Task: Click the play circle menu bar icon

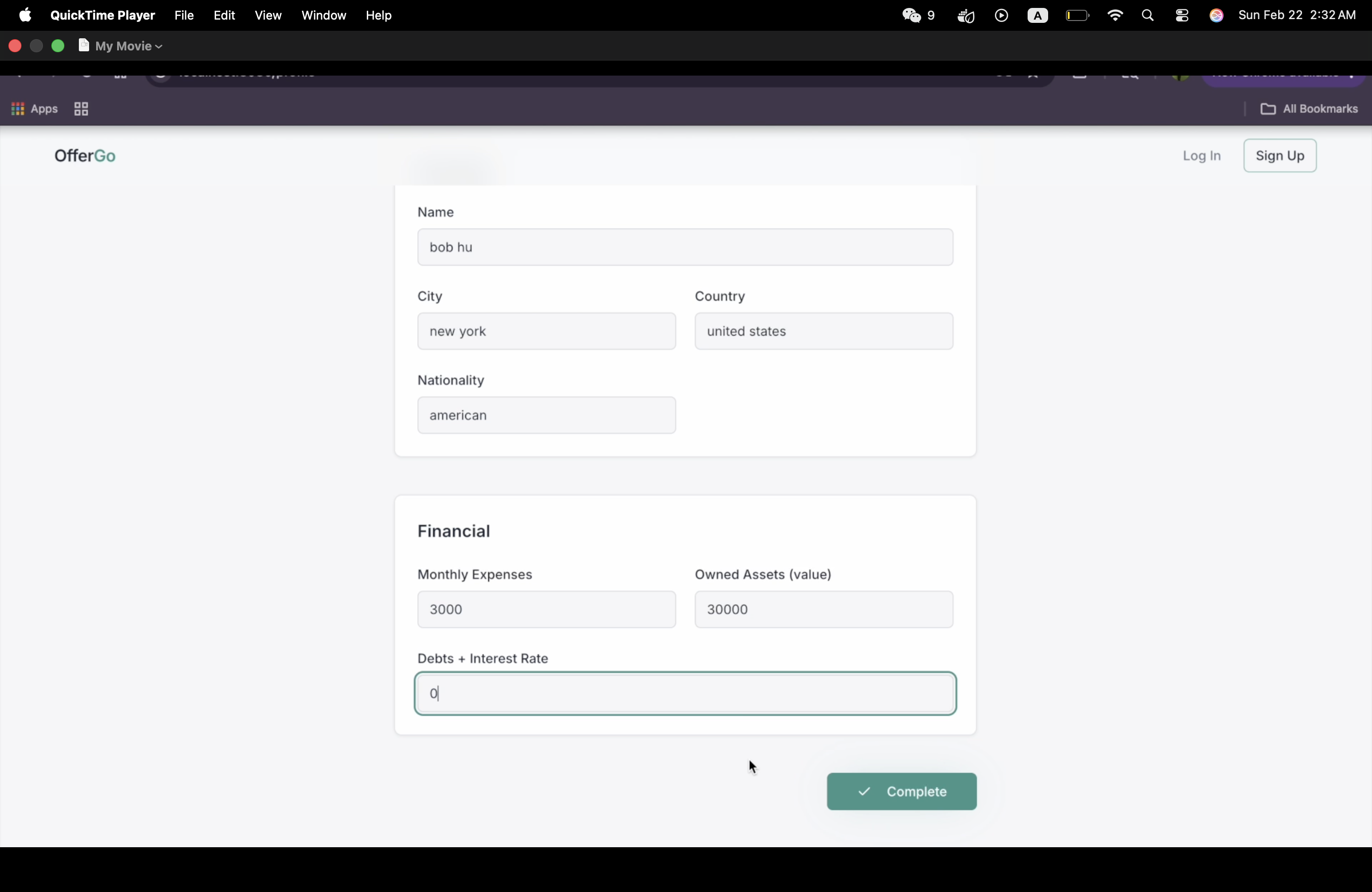Action: coord(1002,15)
